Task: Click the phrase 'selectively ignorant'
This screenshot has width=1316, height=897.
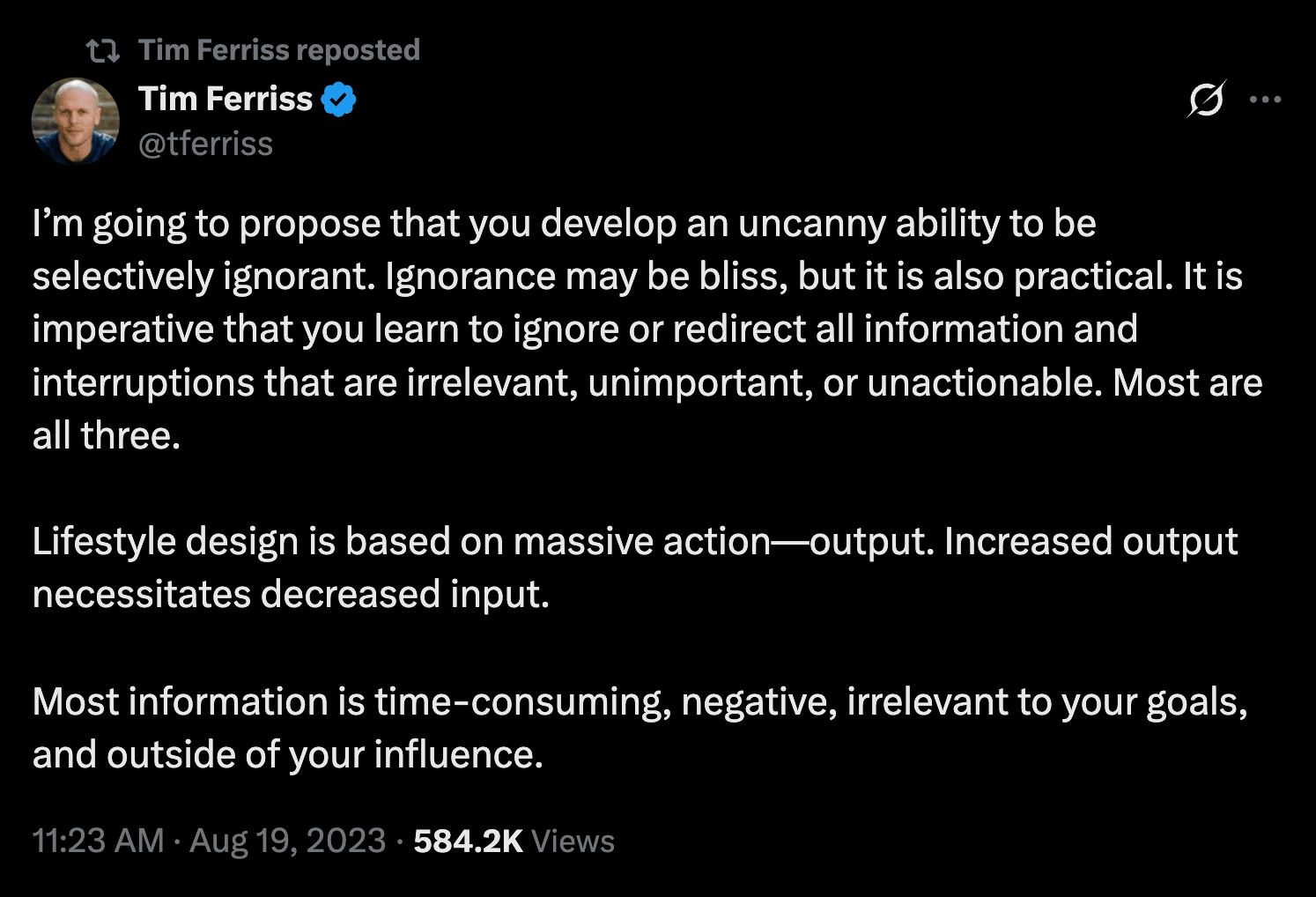Action: (203, 277)
